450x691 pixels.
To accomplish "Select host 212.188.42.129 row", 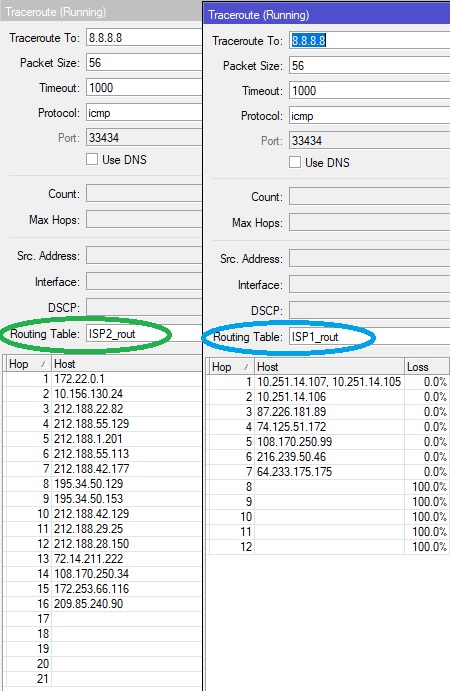I will click(x=102, y=513).
